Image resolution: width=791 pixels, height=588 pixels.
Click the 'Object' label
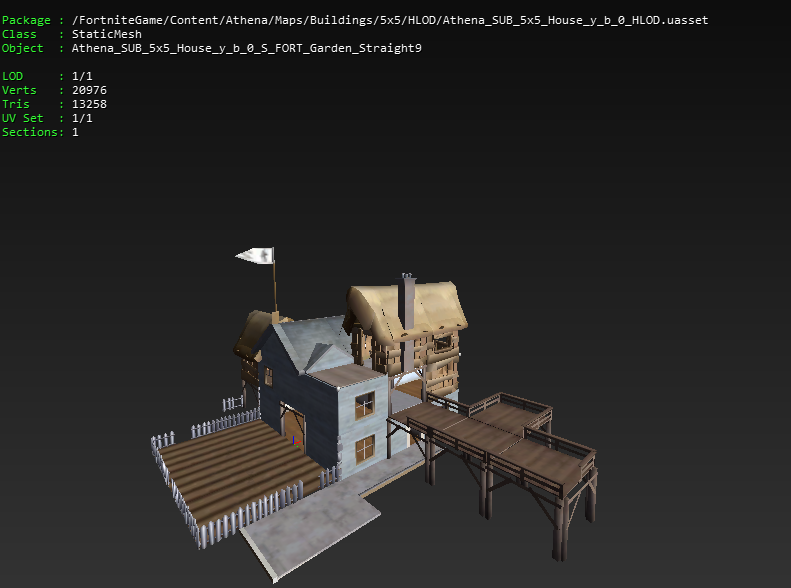[23, 48]
